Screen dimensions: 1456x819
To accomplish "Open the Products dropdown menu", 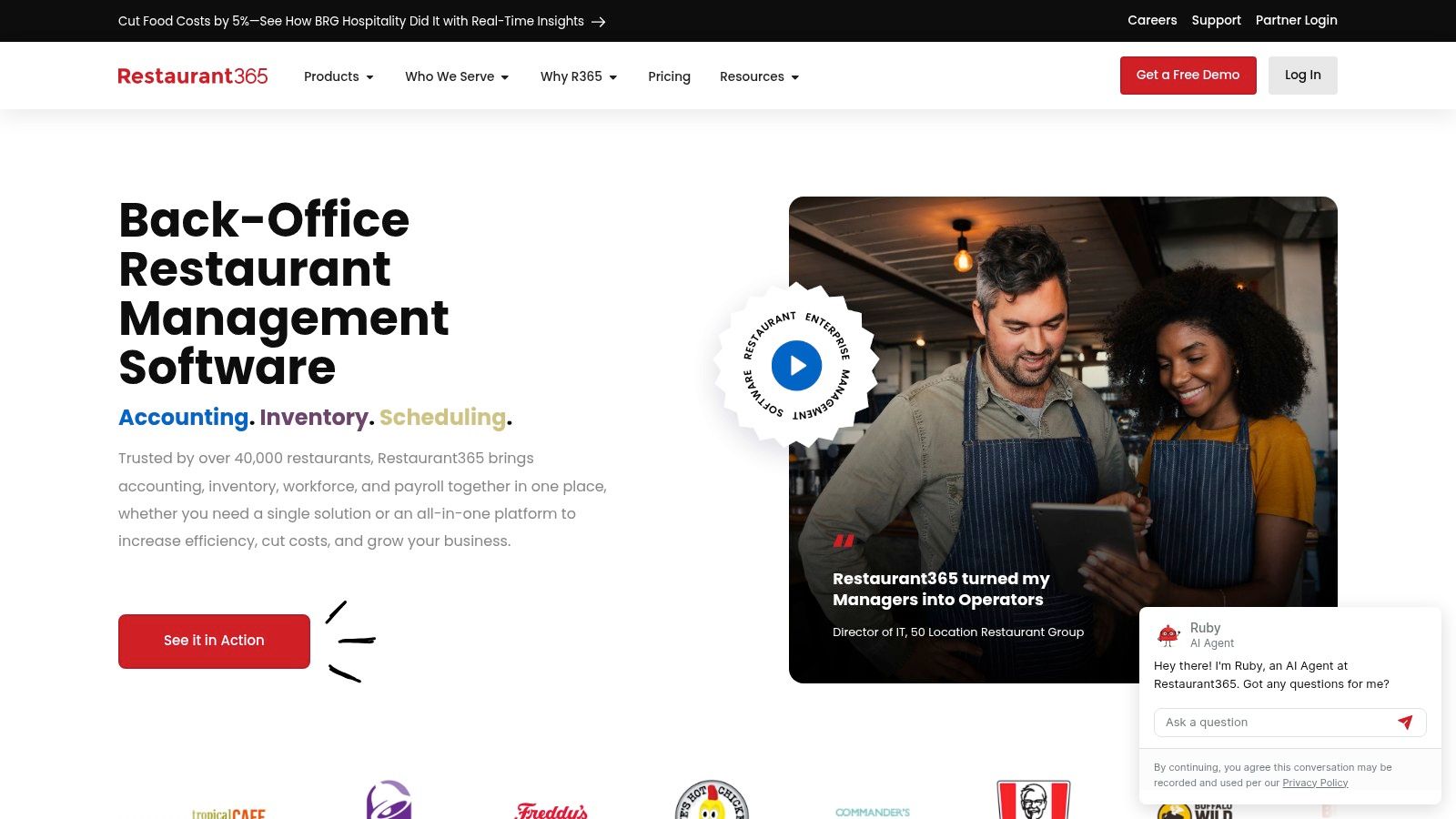I will click(x=339, y=76).
